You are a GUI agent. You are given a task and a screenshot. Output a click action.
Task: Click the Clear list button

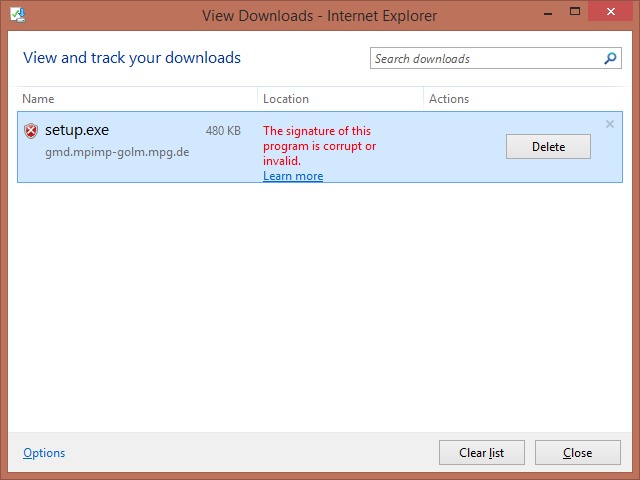(482, 453)
